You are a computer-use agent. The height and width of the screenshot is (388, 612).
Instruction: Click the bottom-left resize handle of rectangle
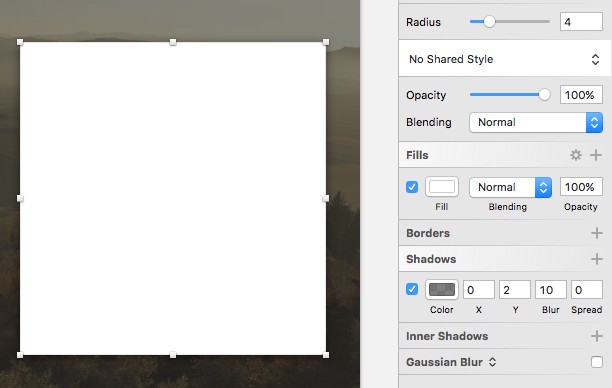[x=20, y=355]
